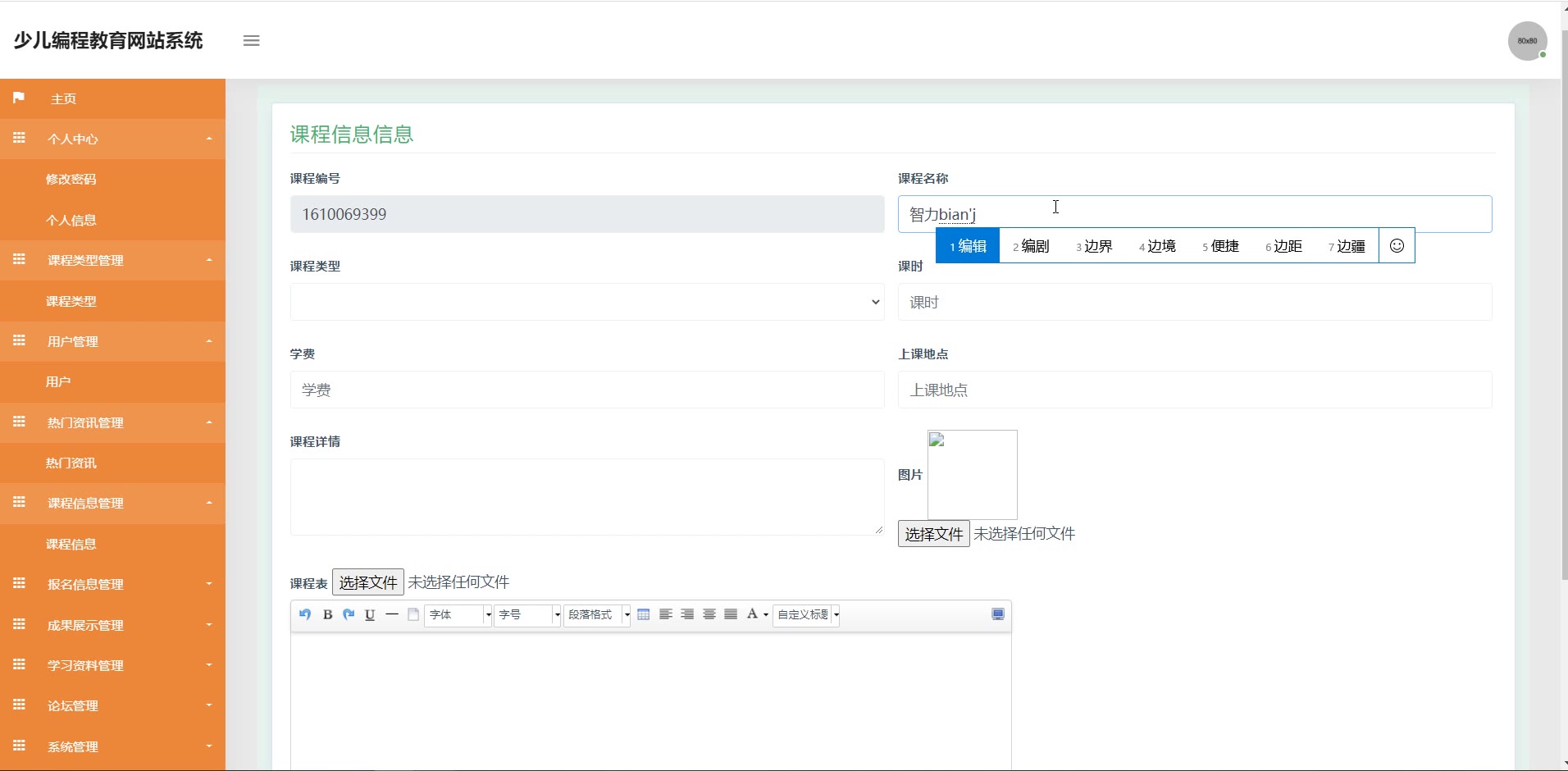Click the flag icon beside 主页
This screenshot has height=771, width=1568.
pos(19,98)
